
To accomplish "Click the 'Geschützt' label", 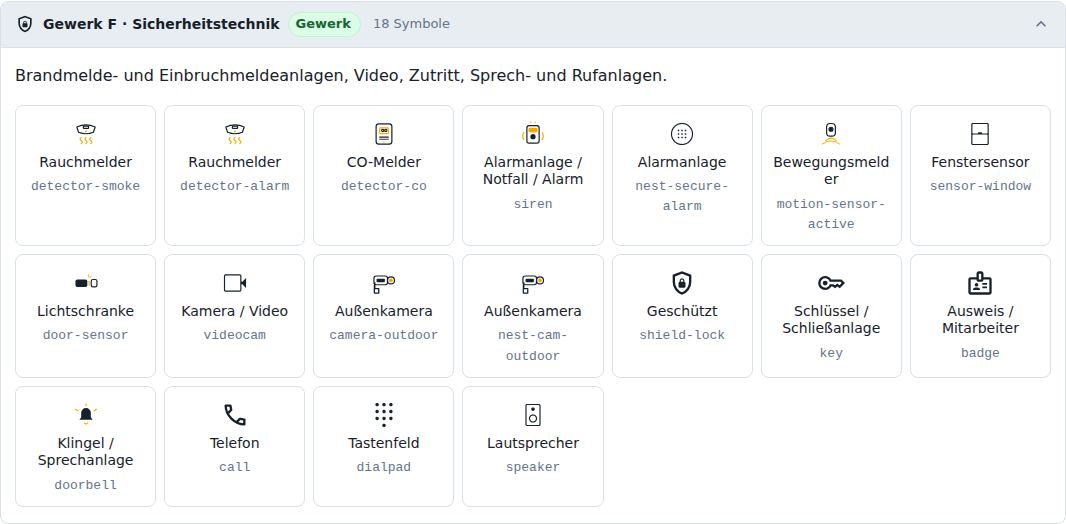I will [x=682, y=311].
